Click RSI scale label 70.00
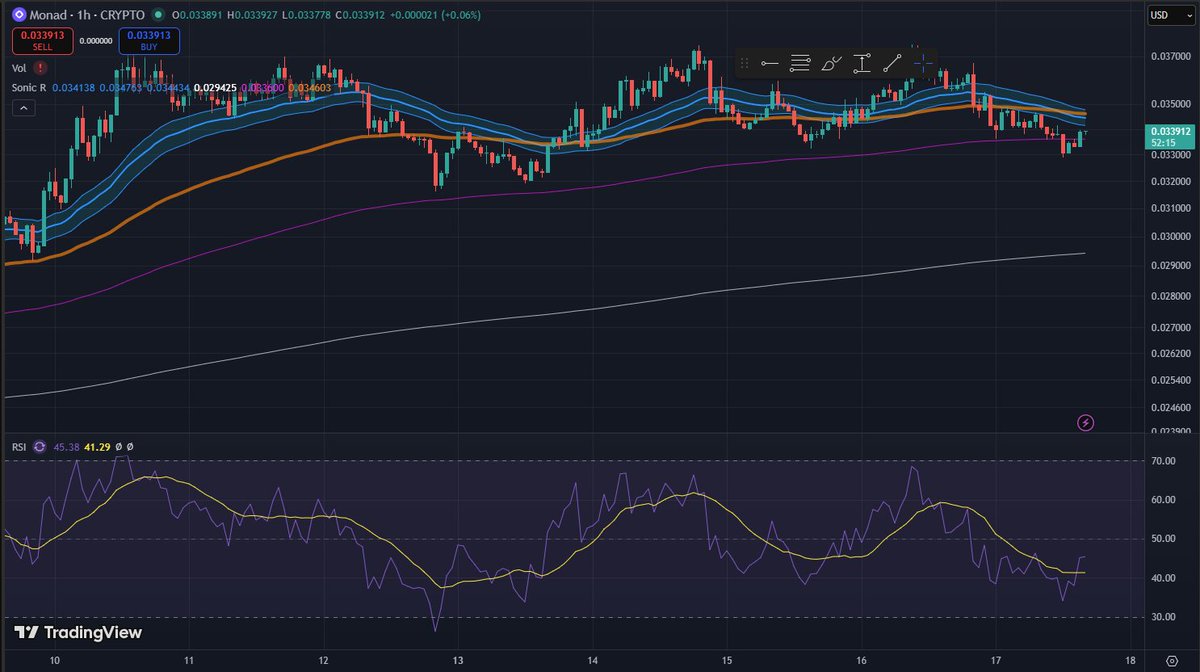The width and height of the screenshot is (1200, 672). [1163, 461]
